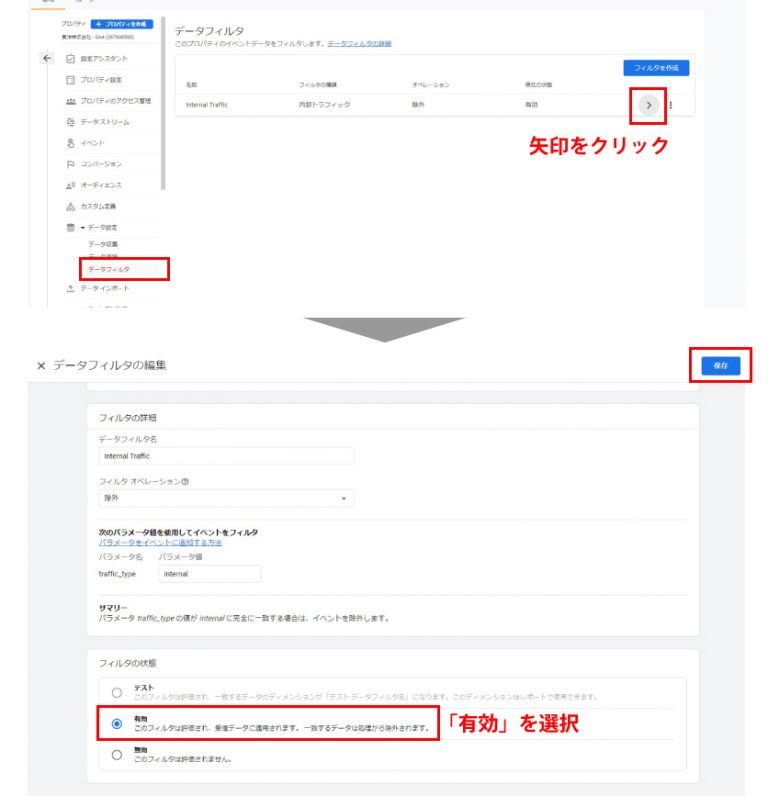
Task: Open the コンバージョン flag icon
Action: [71, 164]
